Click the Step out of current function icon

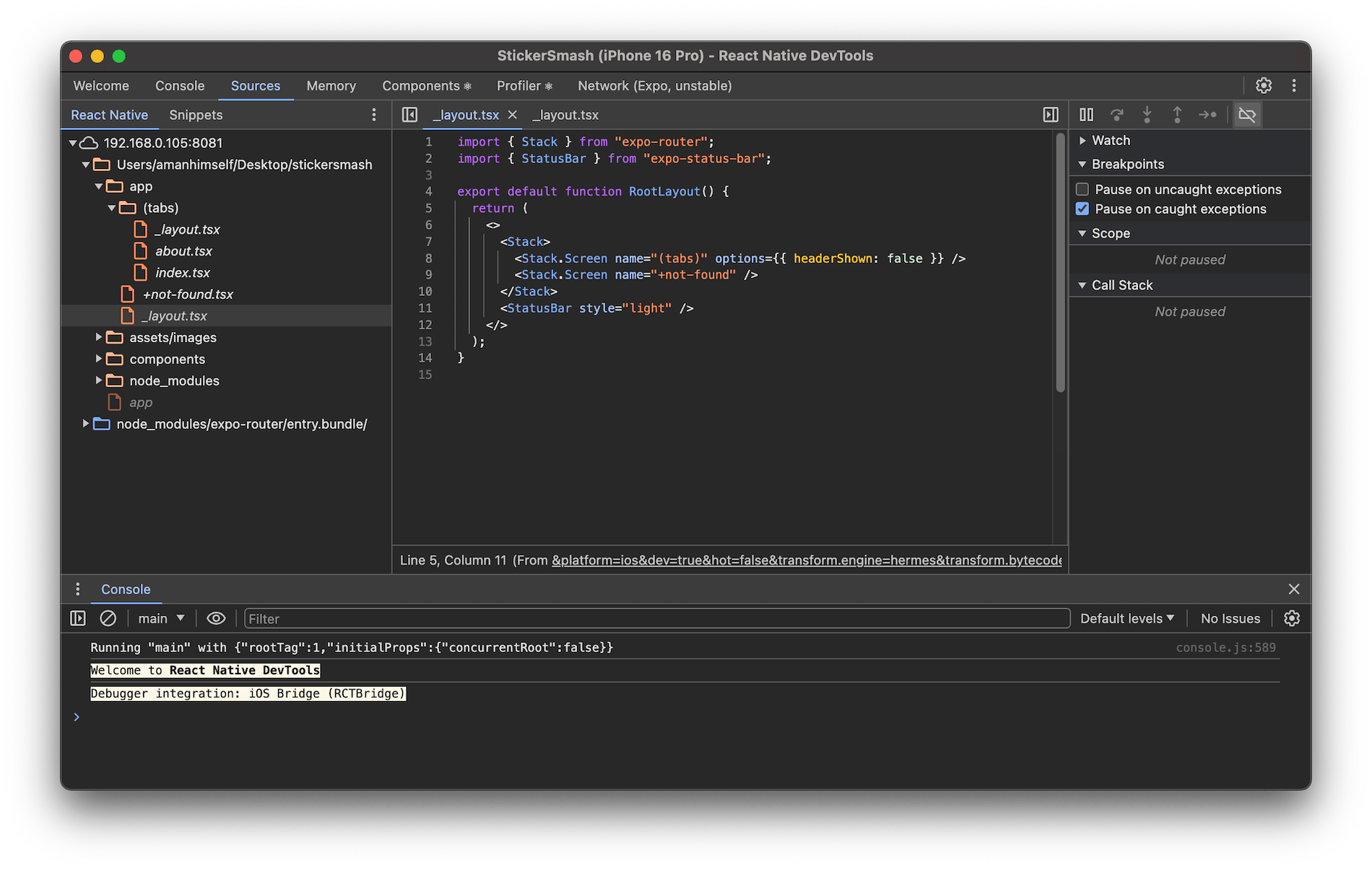pyautogui.click(x=1177, y=114)
